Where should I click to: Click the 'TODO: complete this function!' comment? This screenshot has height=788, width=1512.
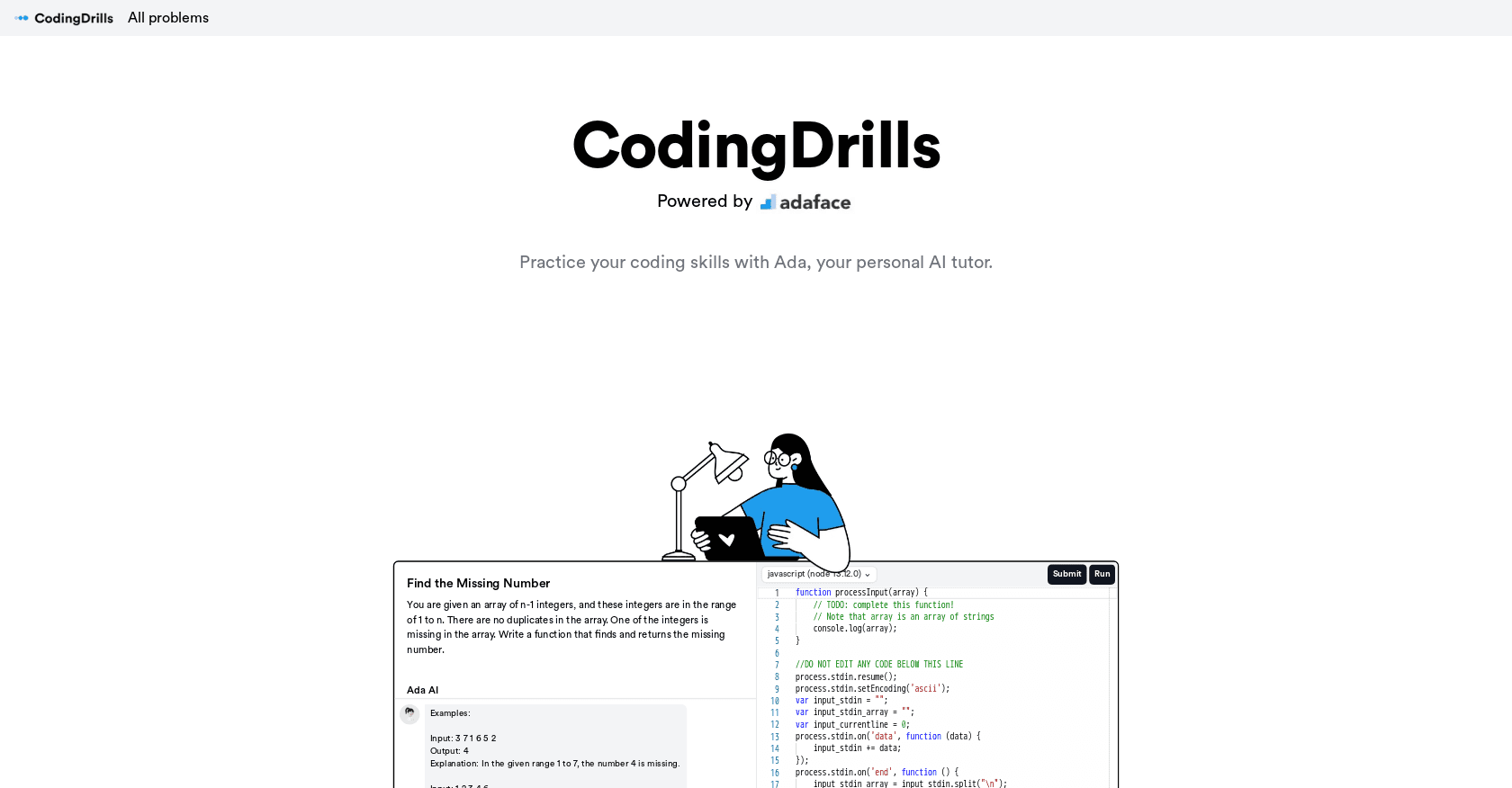pos(884,605)
